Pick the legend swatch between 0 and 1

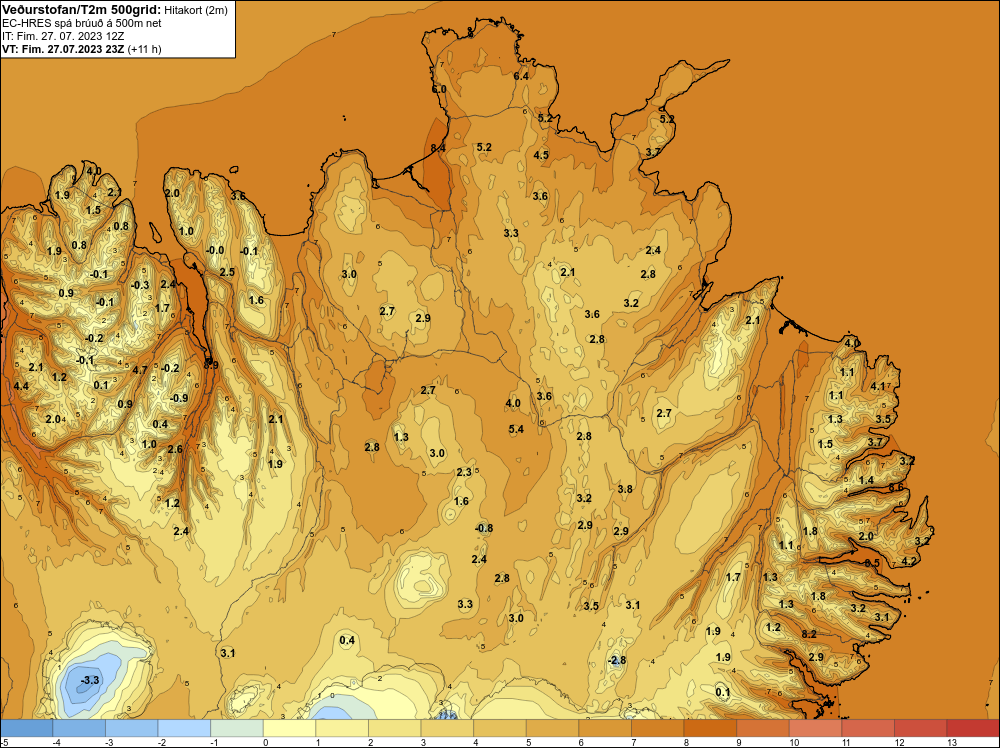click(290, 728)
